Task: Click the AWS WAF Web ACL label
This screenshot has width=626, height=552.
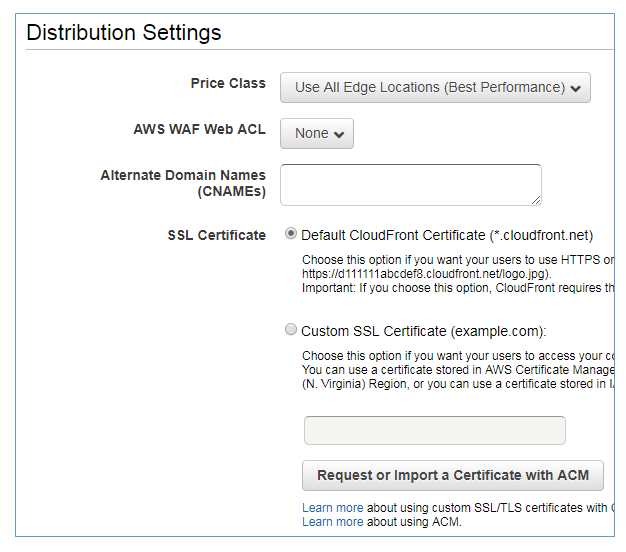Action: click(199, 129)
